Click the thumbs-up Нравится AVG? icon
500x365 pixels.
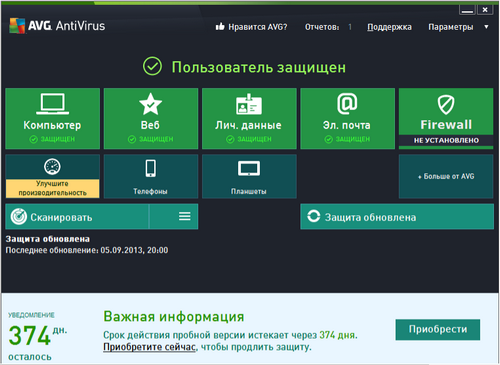(x=220, y=27)
